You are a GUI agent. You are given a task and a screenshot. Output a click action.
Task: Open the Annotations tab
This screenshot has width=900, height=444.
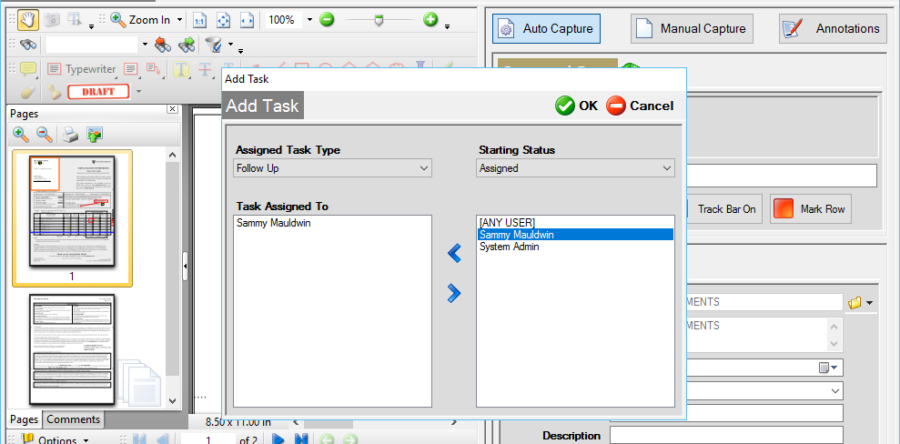click(832, 29)
